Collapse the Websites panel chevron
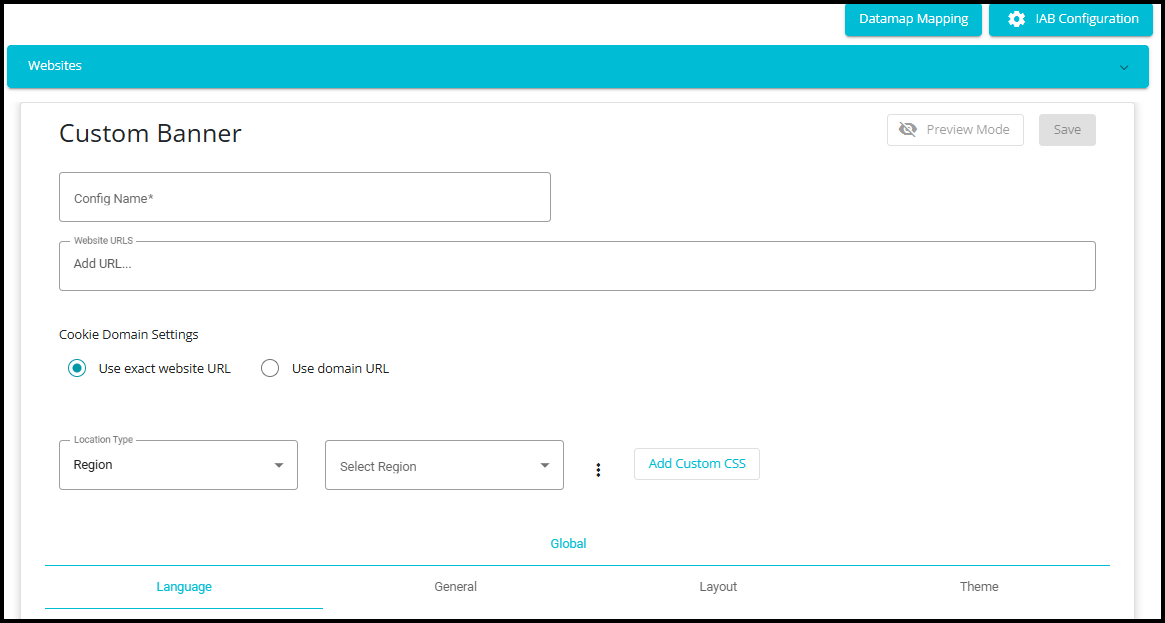The height and width of the screenshot is (623, 1165). click(1124, 68)
